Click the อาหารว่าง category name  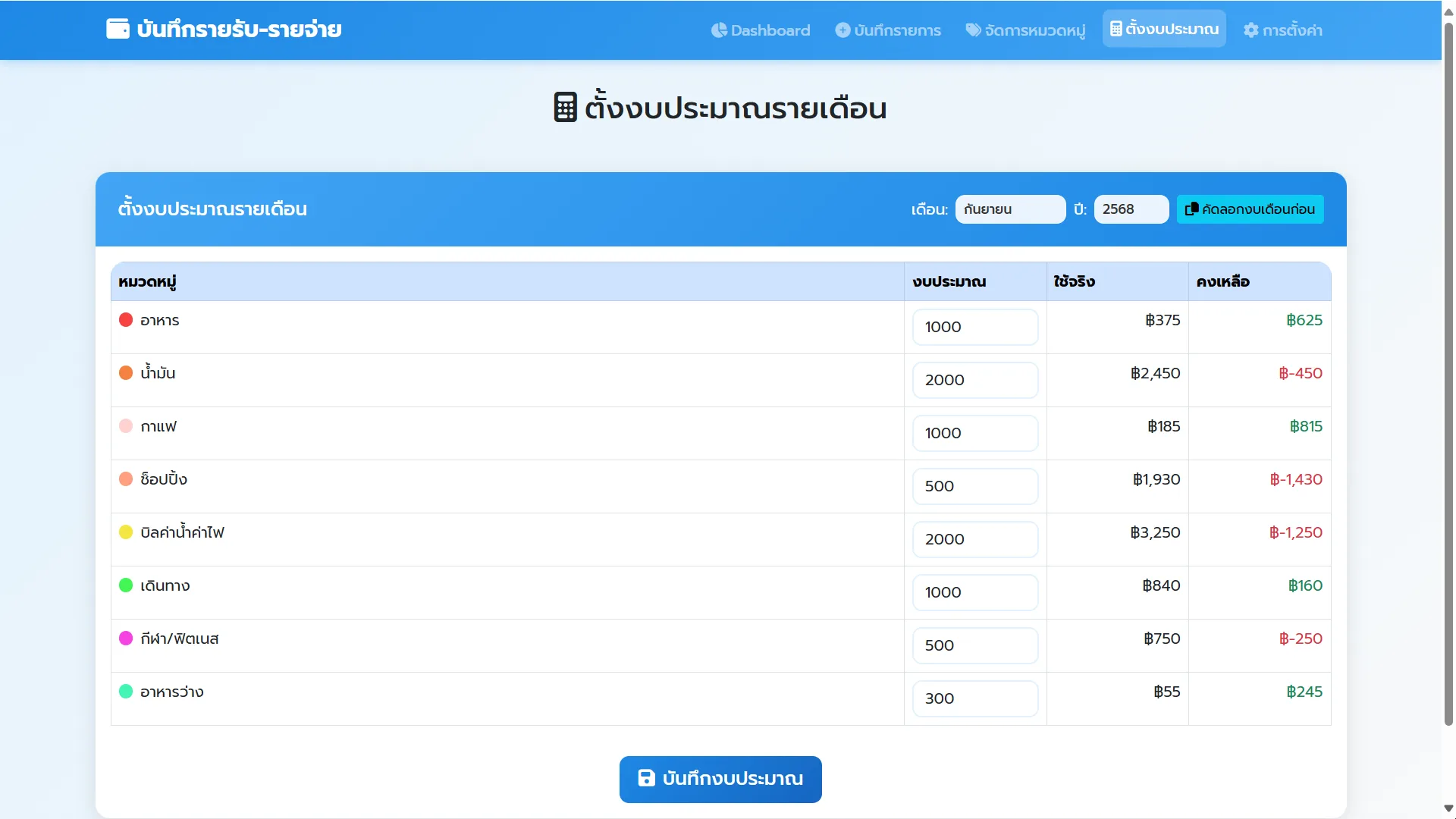point(172,692)
